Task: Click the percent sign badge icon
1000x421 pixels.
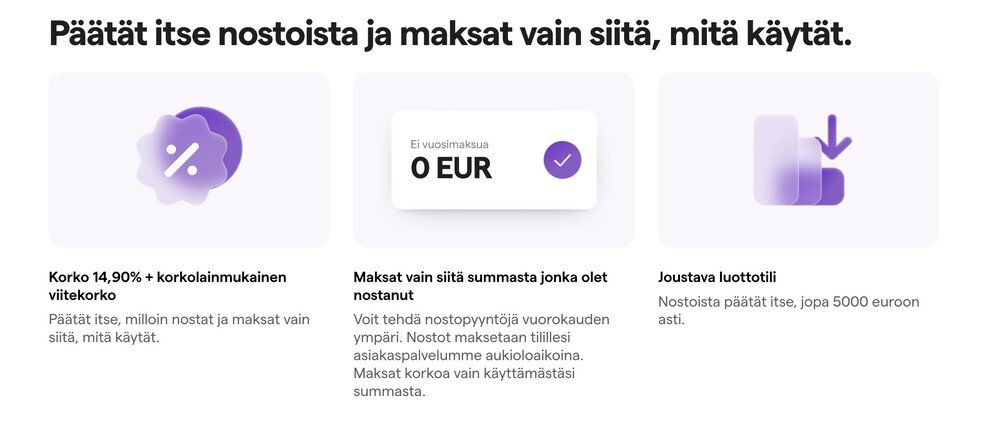Action: pyautogui.click(x=181, y=159)
